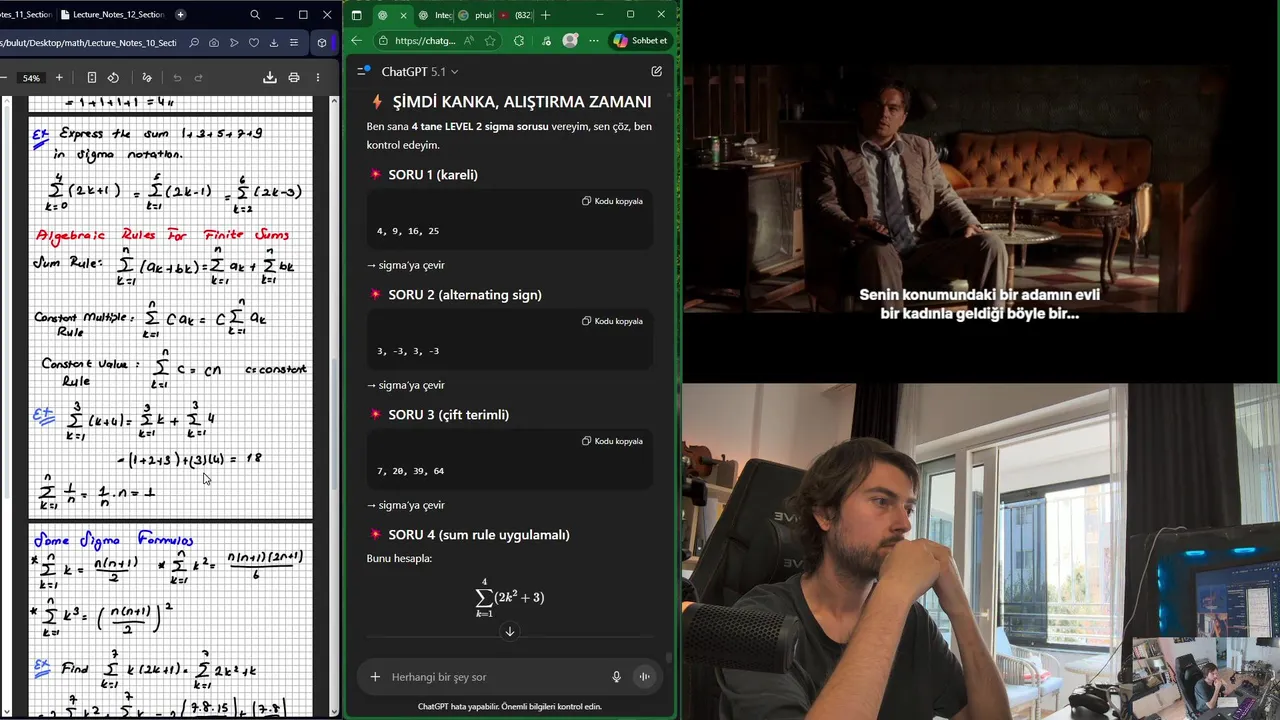Add ChatGPT page to favorites star
This screenshot has width=1280, height=720.
coord(490,41)
